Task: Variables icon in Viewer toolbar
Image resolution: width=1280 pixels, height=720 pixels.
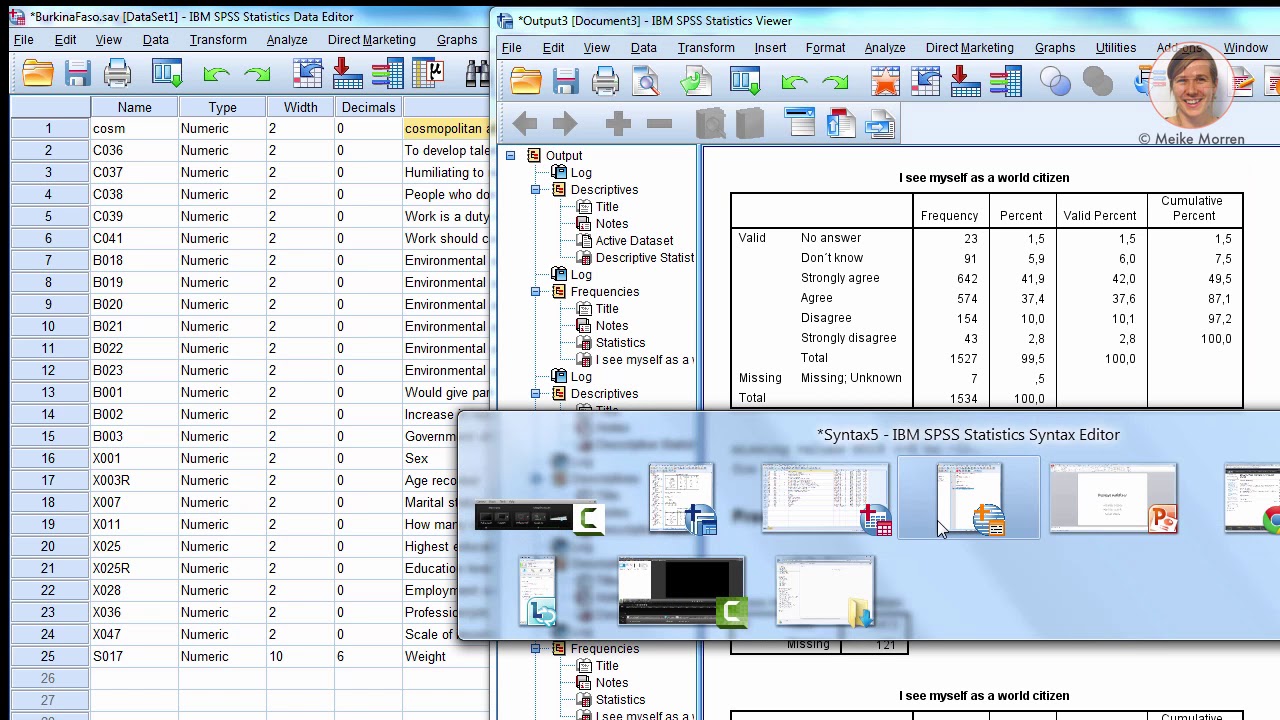Action: pos(1005,82)
